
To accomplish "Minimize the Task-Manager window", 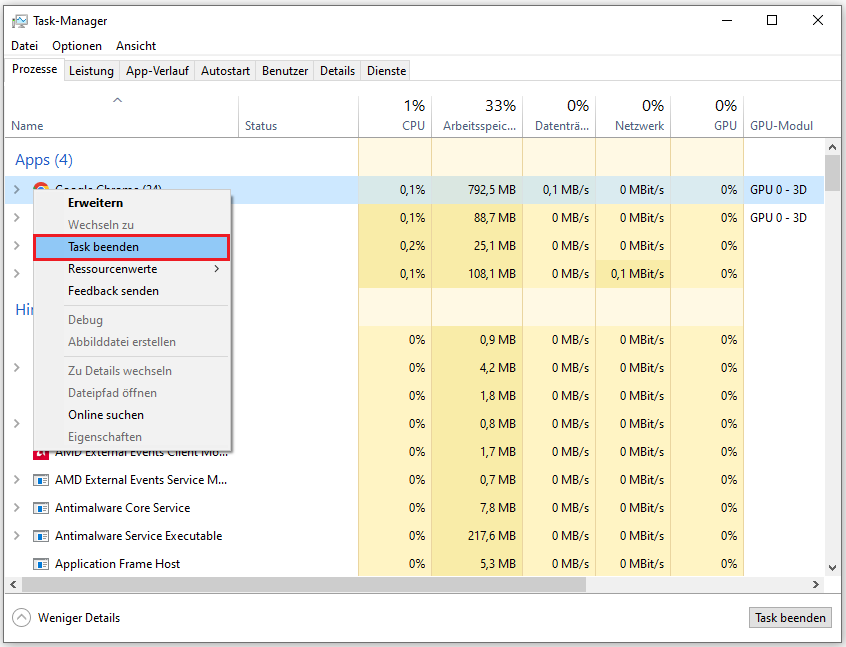I will pos(727,21).
